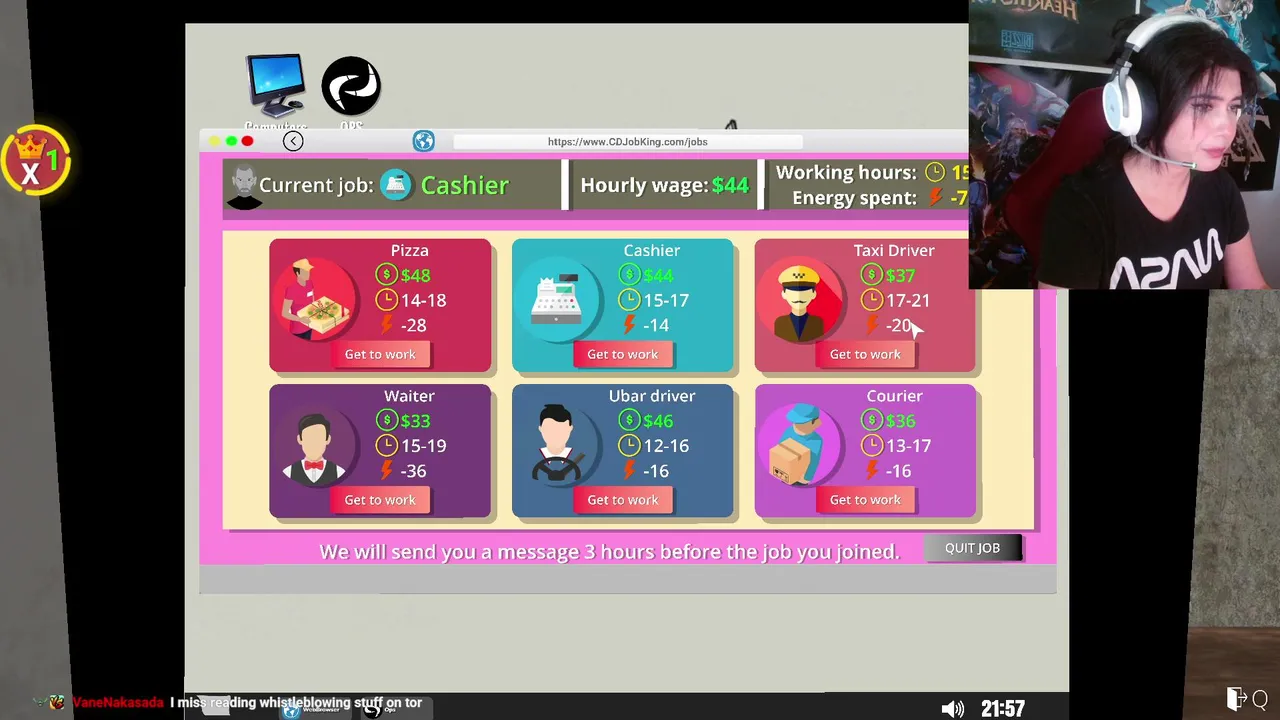Viewport: 1280px width, 720px height.
Task: Click the Courier $36 wage text
Action: (x=900, y=421)
